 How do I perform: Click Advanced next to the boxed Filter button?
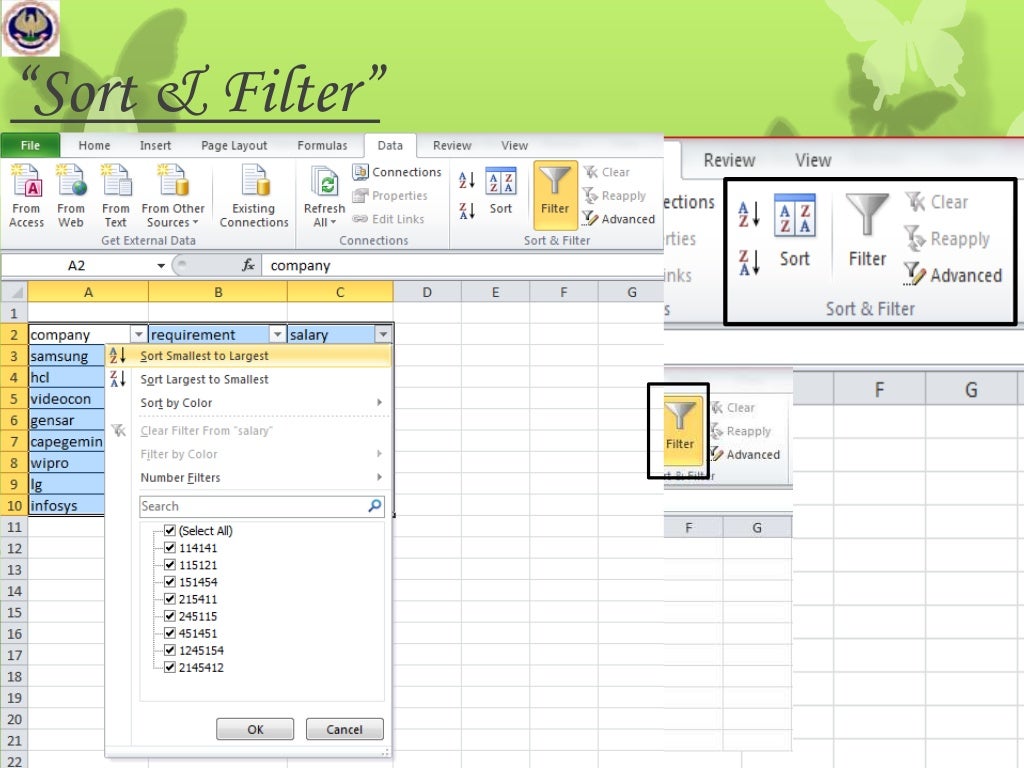click(x=745, y=455)
